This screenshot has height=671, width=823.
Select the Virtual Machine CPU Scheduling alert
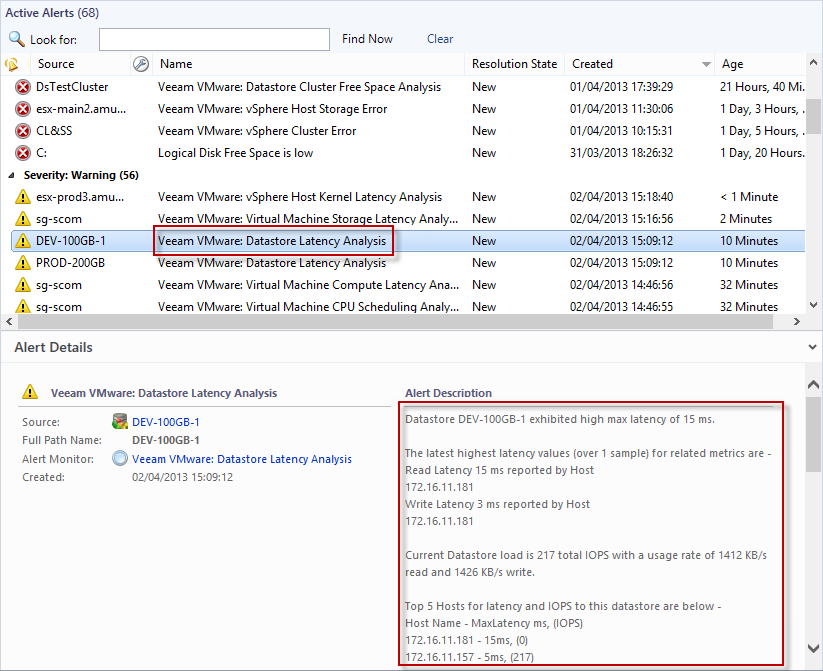click(309, 307)
